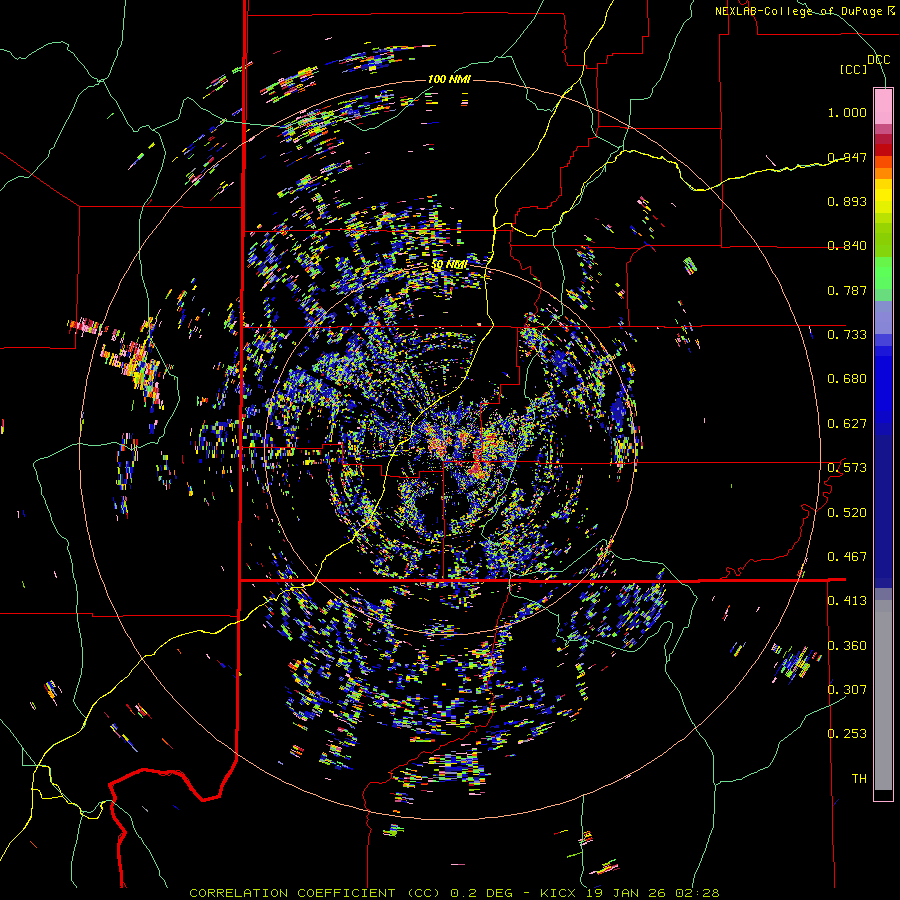Select the 1.000 scale value

(847, 112)
